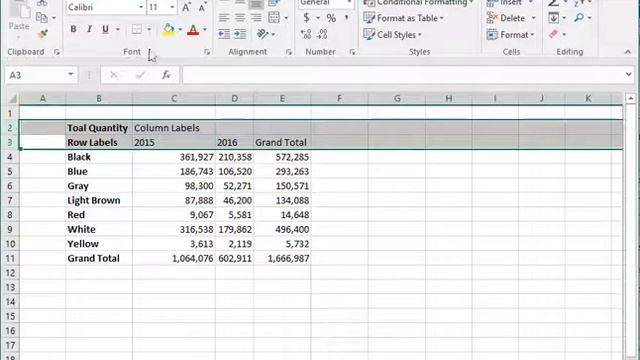The image size is (640, 360).
Task: Click the Clear eraser icon
Action: point(553,34)
